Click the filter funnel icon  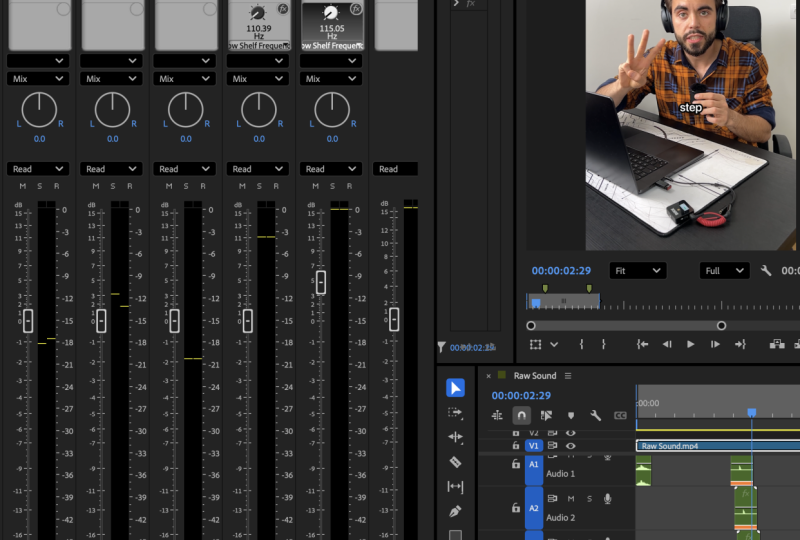click(441, 347)
